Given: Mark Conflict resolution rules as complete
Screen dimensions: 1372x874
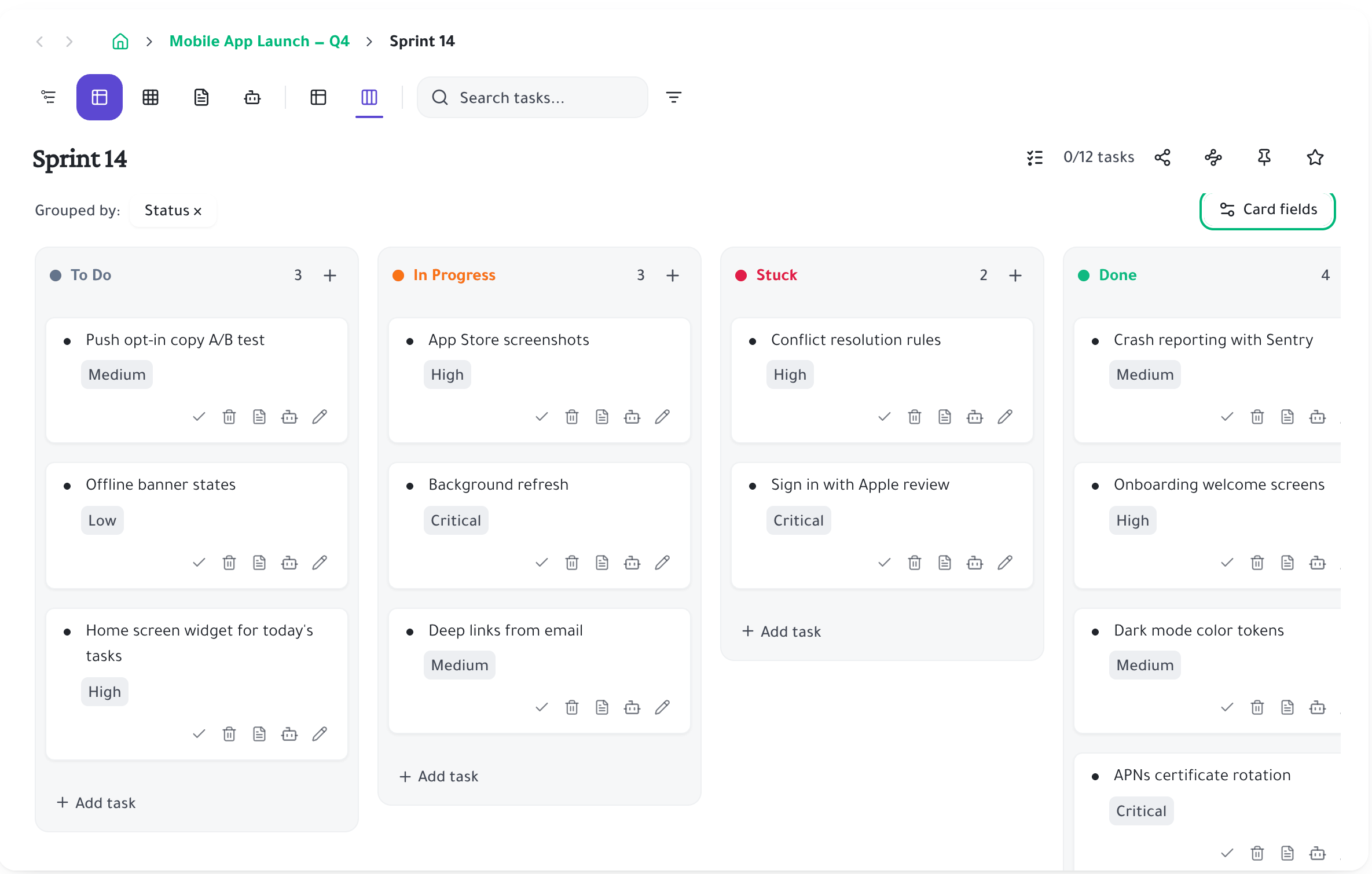Looking at the screenshot, I should (885, 417).
